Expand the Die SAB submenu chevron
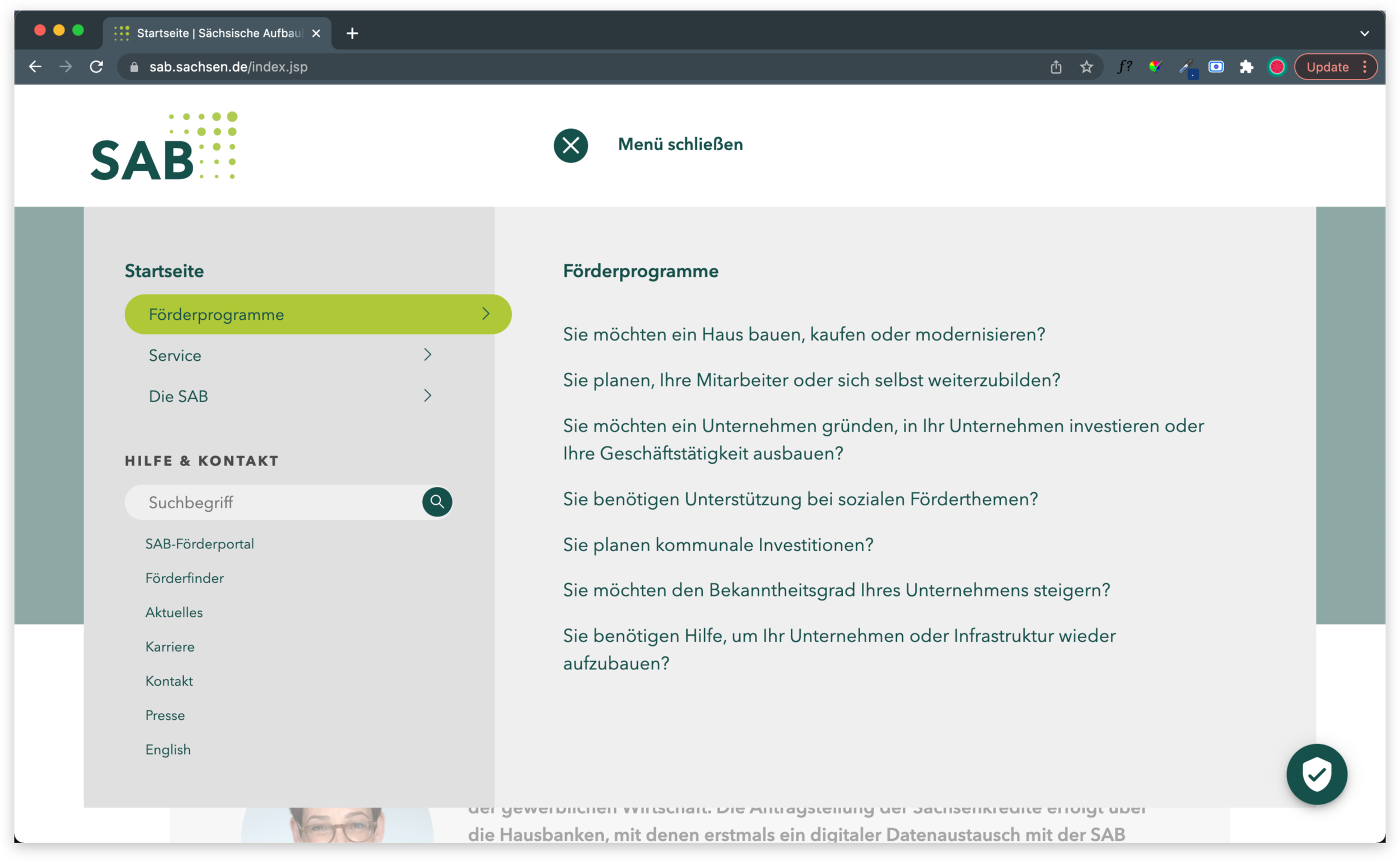Image resolution: width=1400 pixels, height=861 pixels. tap(427, 395)
